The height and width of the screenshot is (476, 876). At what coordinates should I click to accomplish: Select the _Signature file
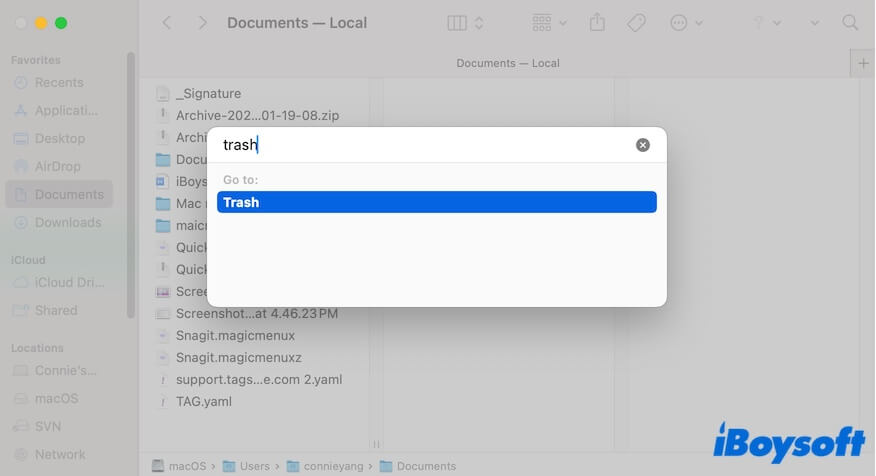tap(207, 93)
